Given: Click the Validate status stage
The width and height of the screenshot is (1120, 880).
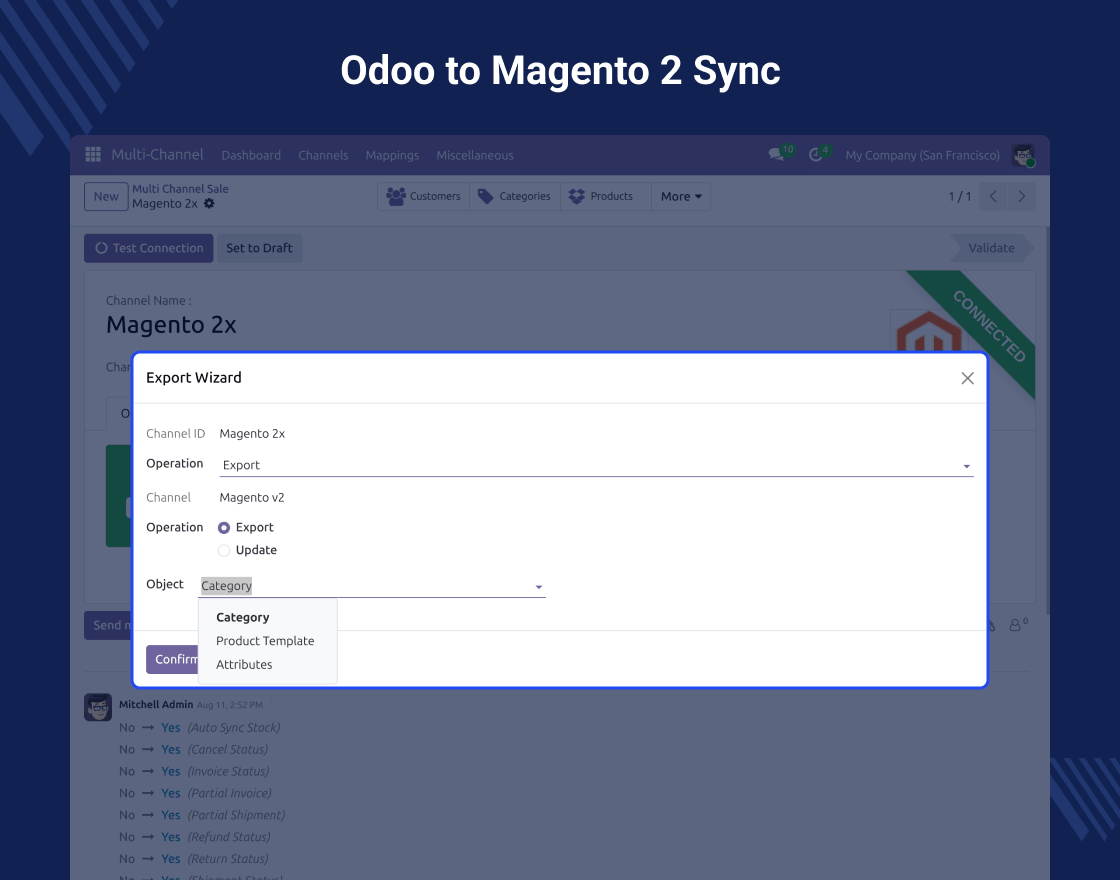Looking at the screenshot, I should 991,248.
